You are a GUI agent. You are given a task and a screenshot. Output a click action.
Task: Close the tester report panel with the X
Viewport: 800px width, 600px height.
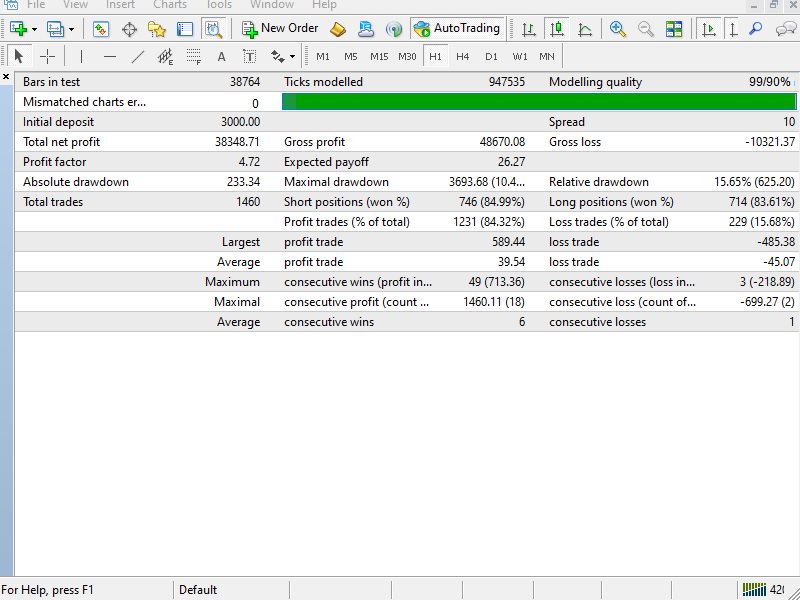(x=6, y=77)
